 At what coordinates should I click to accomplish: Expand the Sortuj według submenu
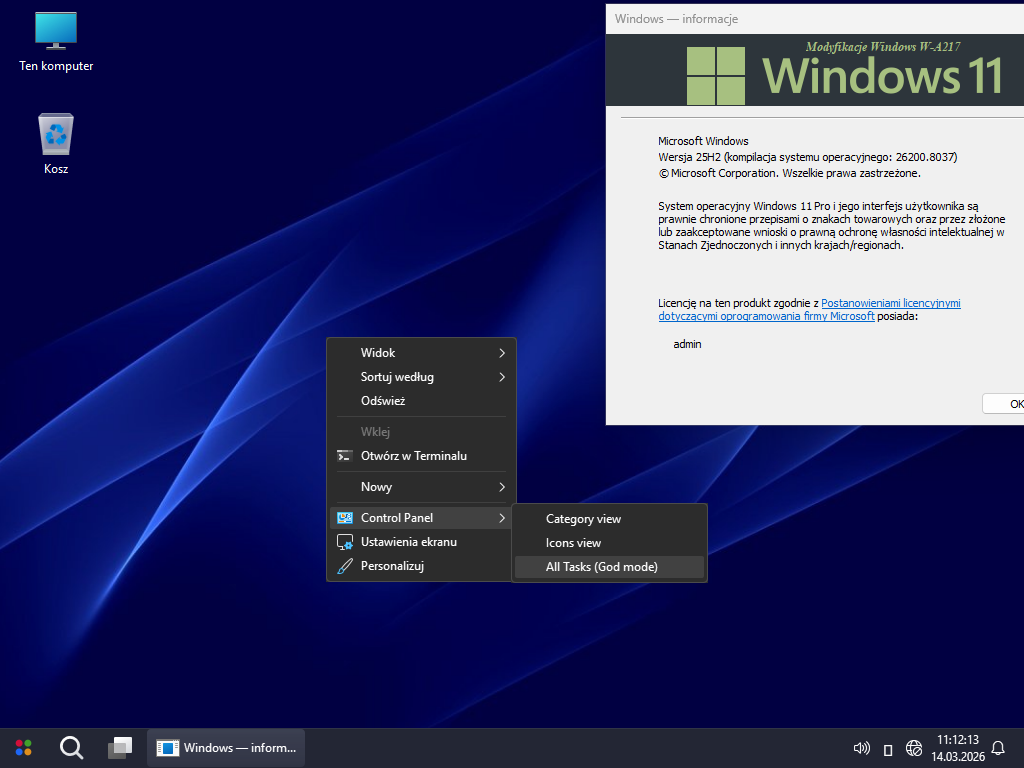(x=421, y=377)
